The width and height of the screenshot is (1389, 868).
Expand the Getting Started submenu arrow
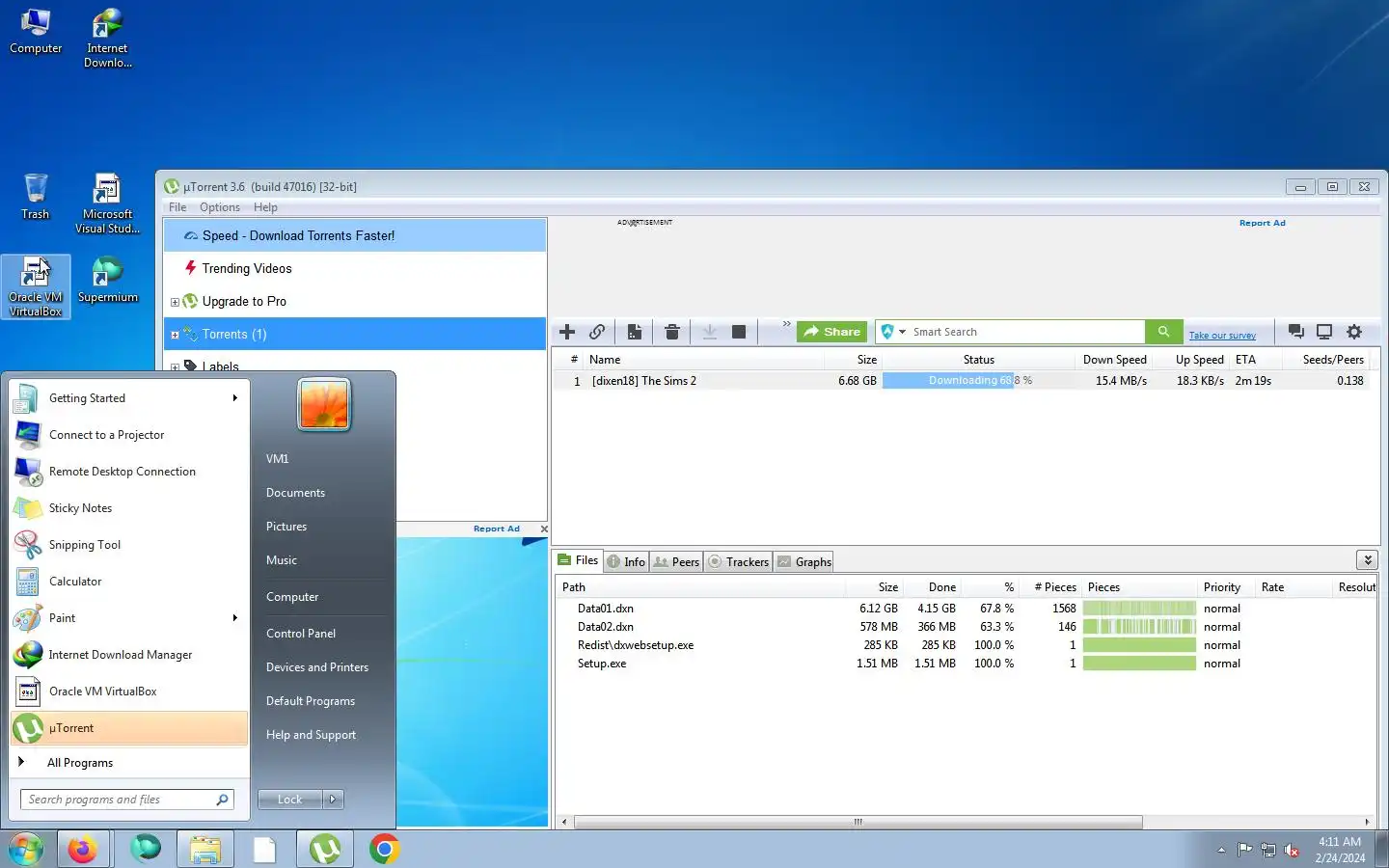234,398
